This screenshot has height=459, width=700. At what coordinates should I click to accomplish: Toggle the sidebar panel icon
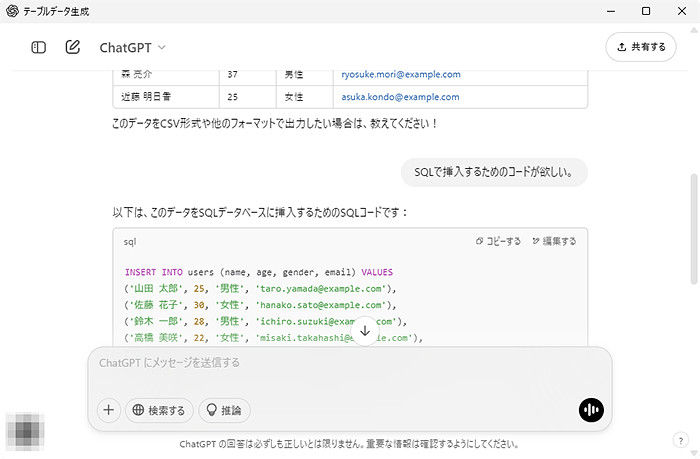(x=38, y=47)
